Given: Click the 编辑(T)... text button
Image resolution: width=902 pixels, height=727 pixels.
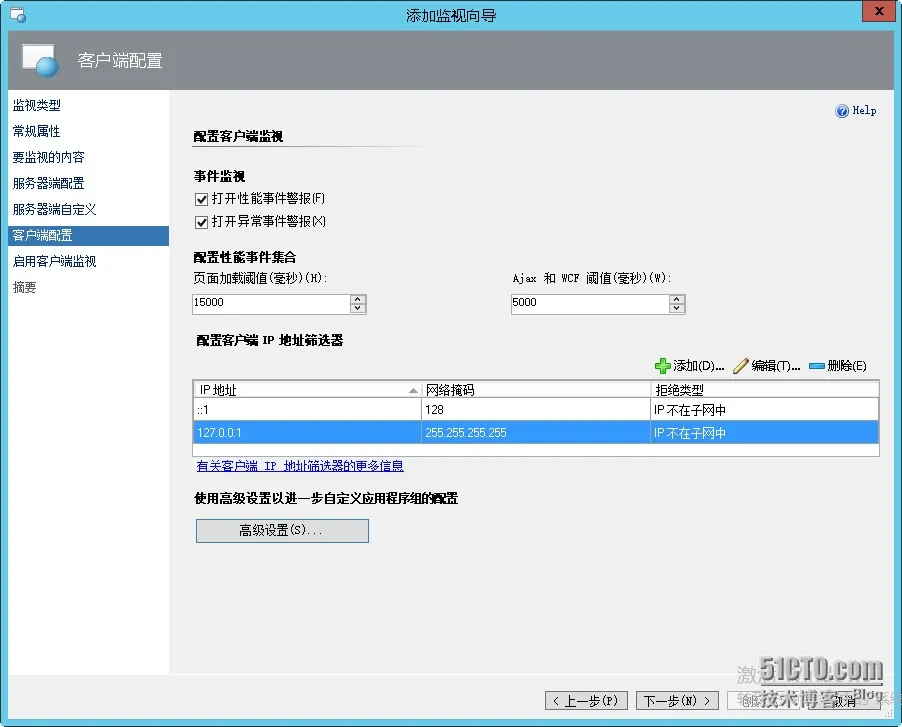Looking at the screenshot, I should (775, 366).
